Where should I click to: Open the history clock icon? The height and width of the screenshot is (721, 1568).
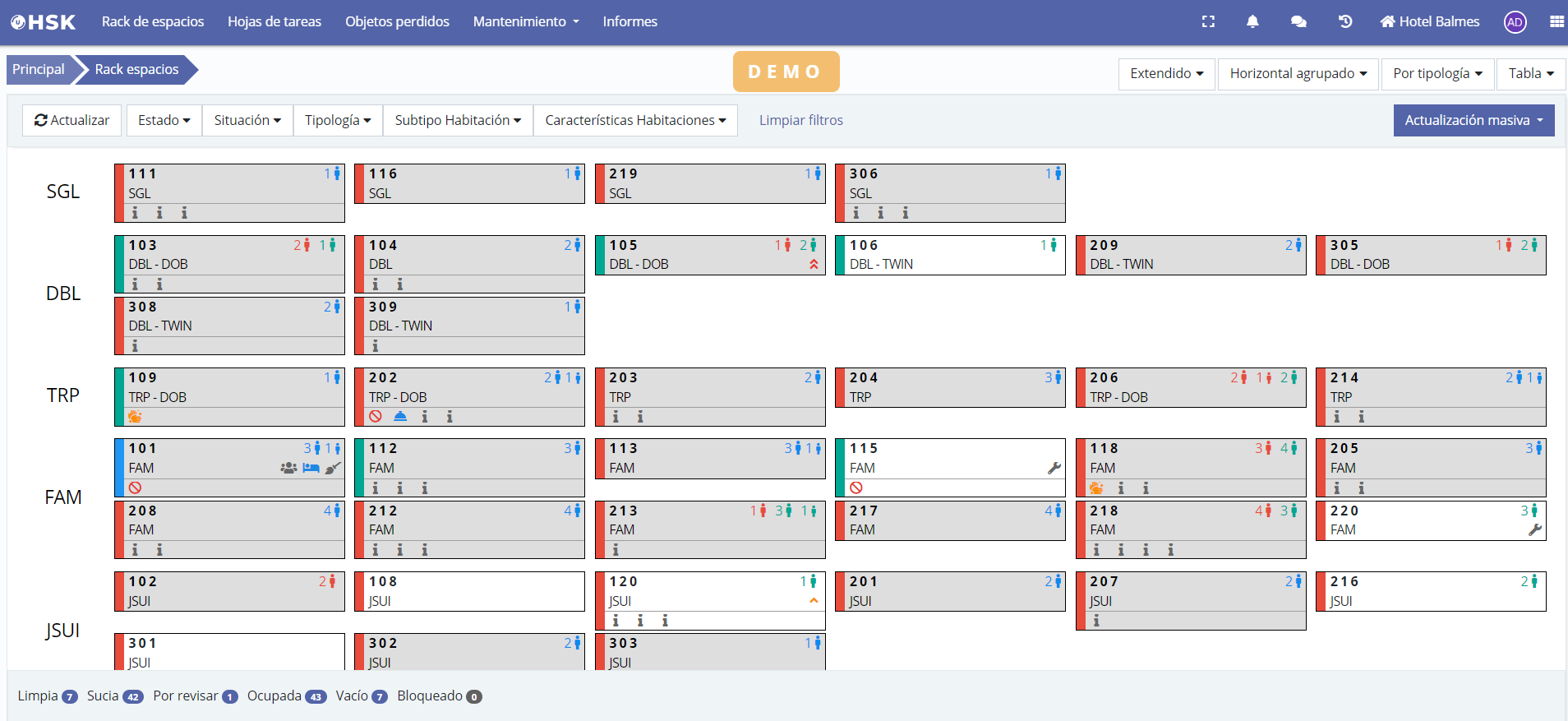tap(1344, 22)
